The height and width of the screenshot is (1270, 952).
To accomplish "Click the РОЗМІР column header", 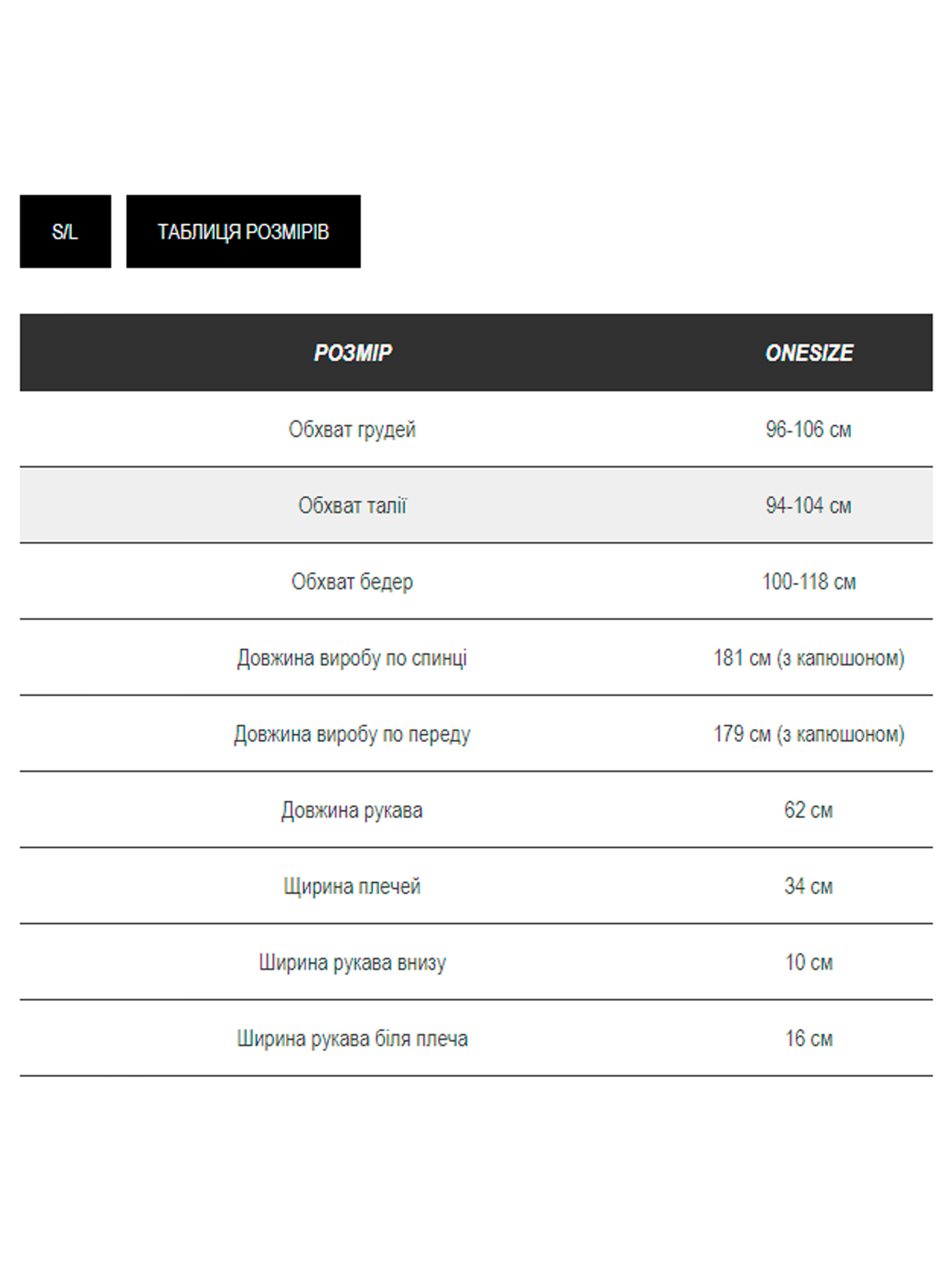I will click(352, 352).
